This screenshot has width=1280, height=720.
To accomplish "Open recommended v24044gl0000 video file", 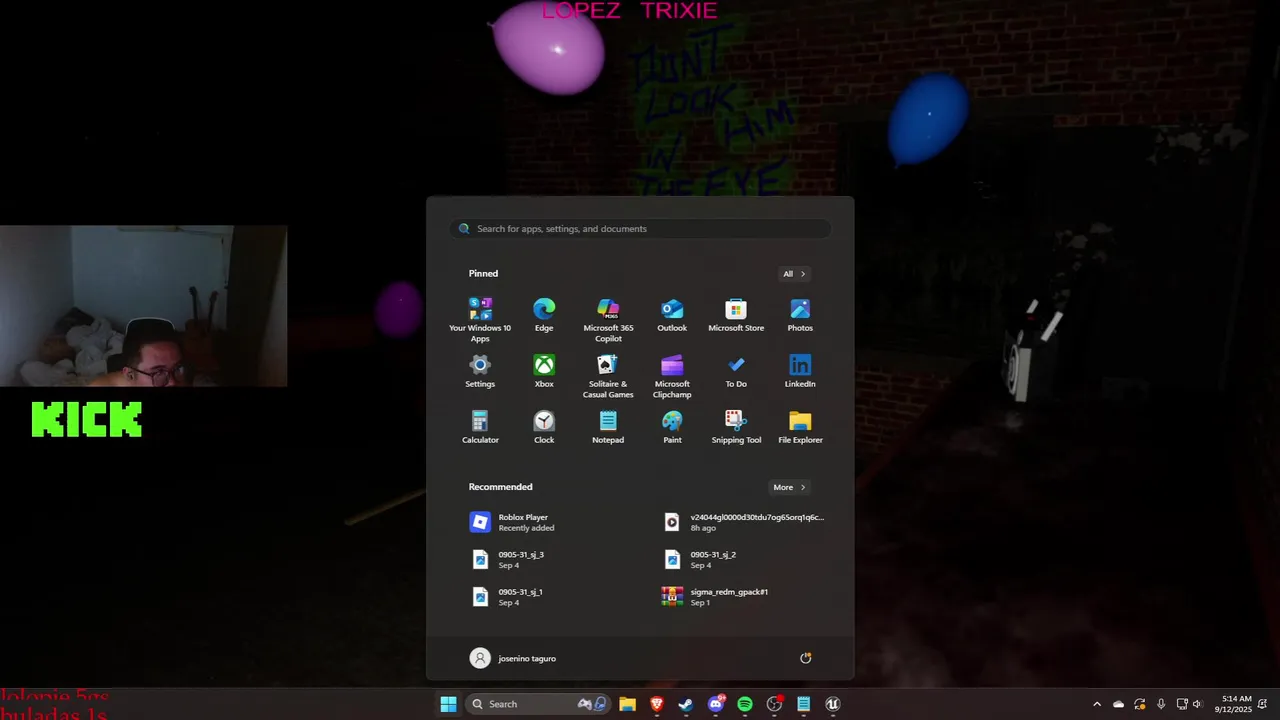I will coord(745,522).
